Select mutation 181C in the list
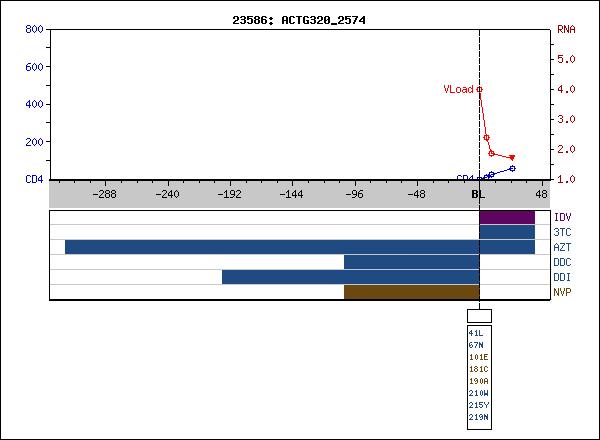 click(x=476, y=368)
